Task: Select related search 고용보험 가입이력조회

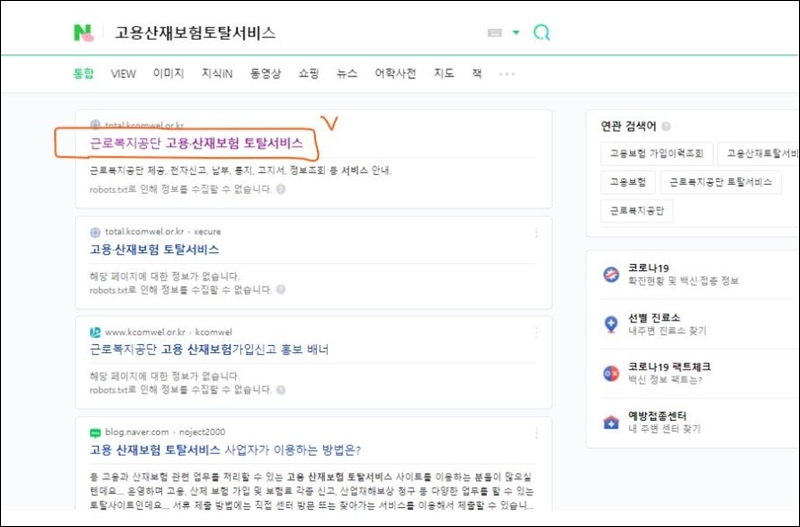Action: [657, 154]
